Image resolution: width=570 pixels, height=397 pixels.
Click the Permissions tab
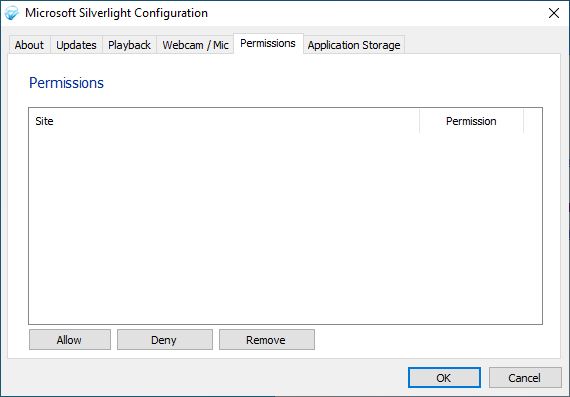pyautogui.click(x=268, y=43)
